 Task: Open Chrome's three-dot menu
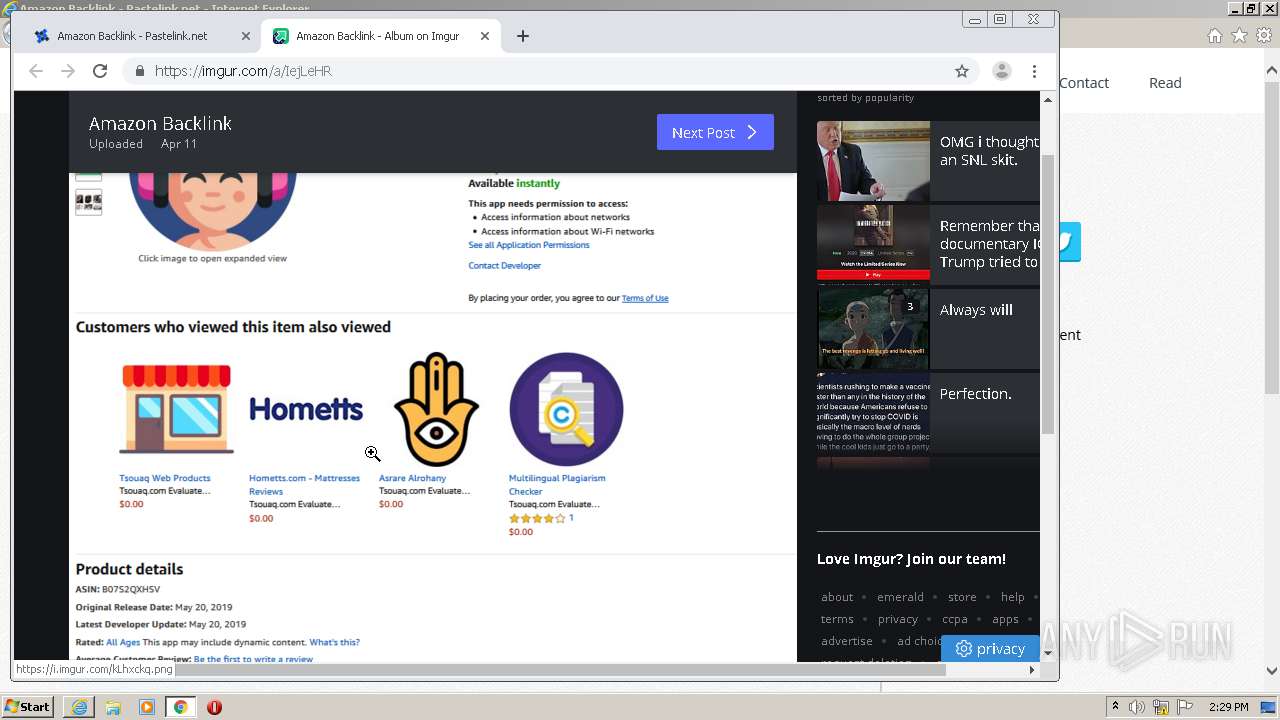[x=1035, y=71]
